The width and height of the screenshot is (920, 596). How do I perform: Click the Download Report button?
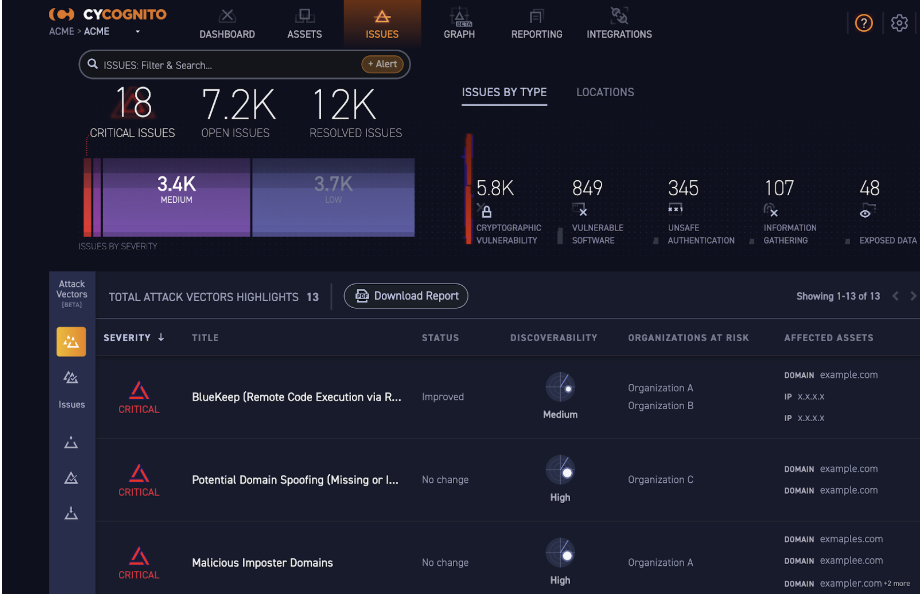(406, 296)
